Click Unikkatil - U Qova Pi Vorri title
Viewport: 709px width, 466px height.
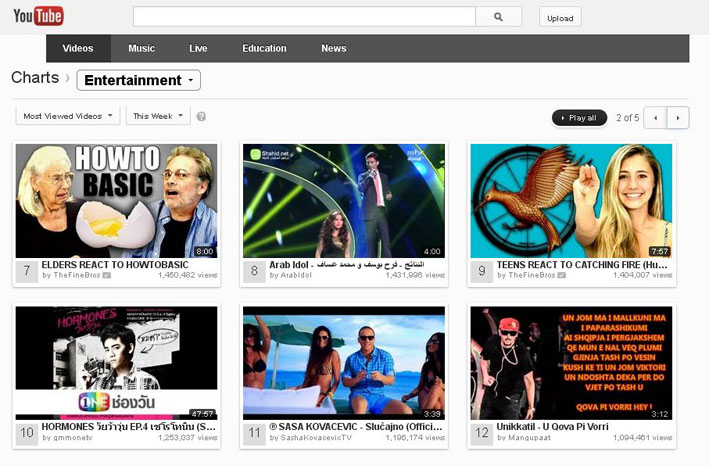pyautogui.click(x=553, y=427)
